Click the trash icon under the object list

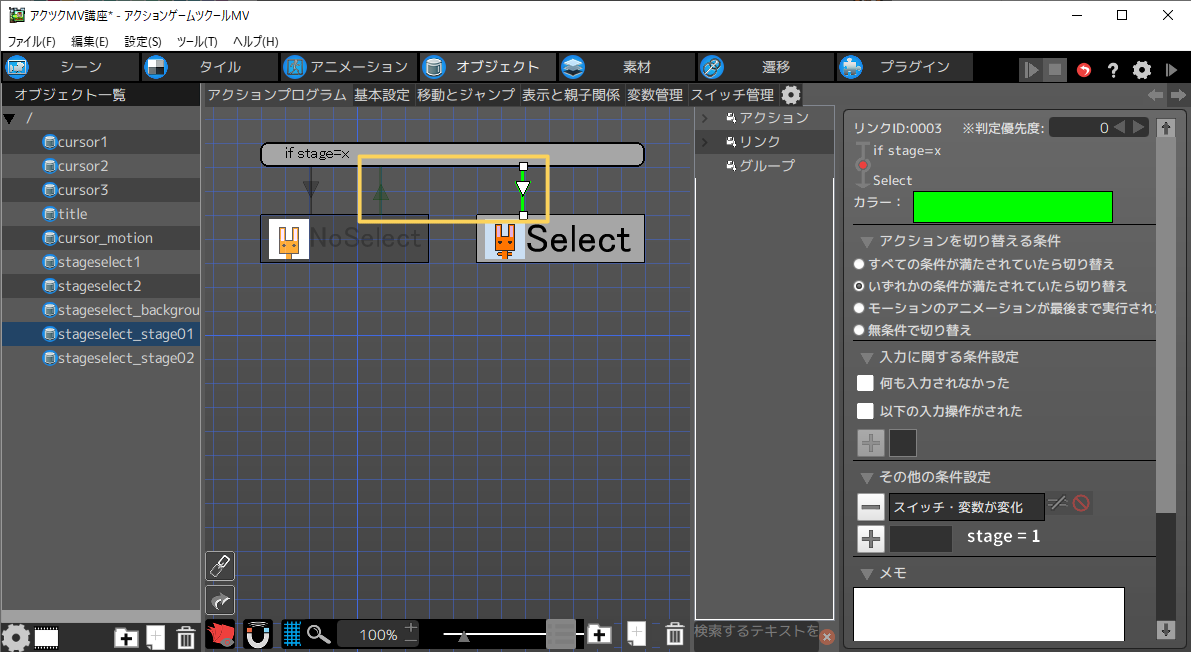pos(186,637)
